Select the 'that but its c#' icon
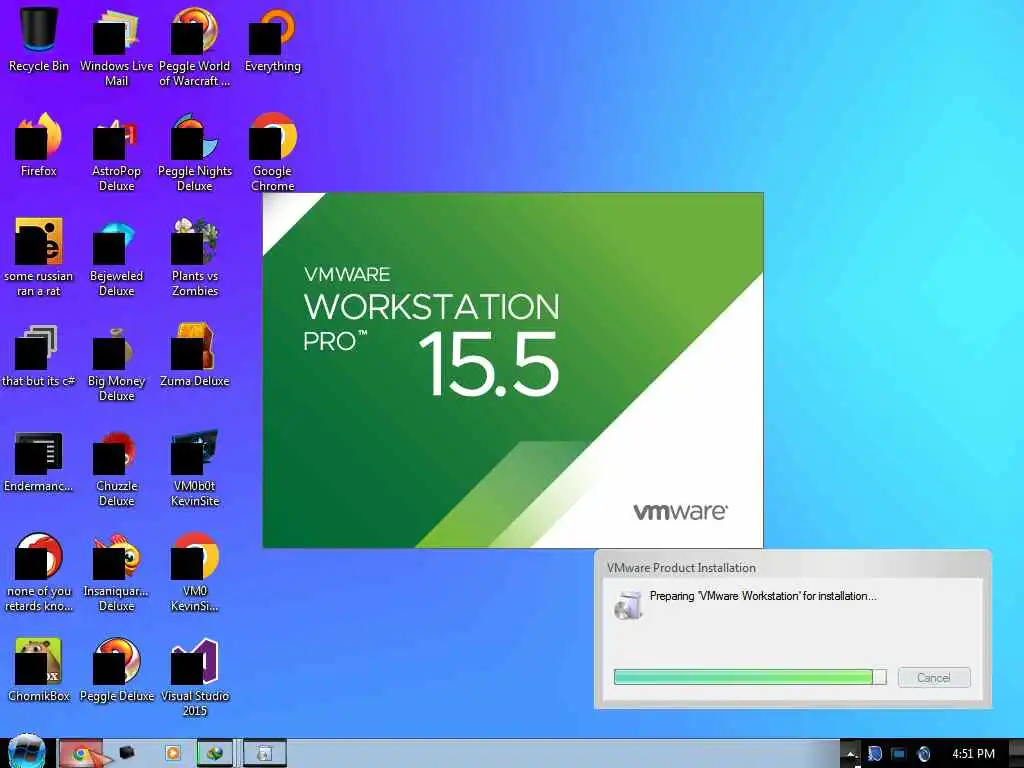The height and width of the screenshot is (768, 1024). pyautogui.click(x=39, y=355)
